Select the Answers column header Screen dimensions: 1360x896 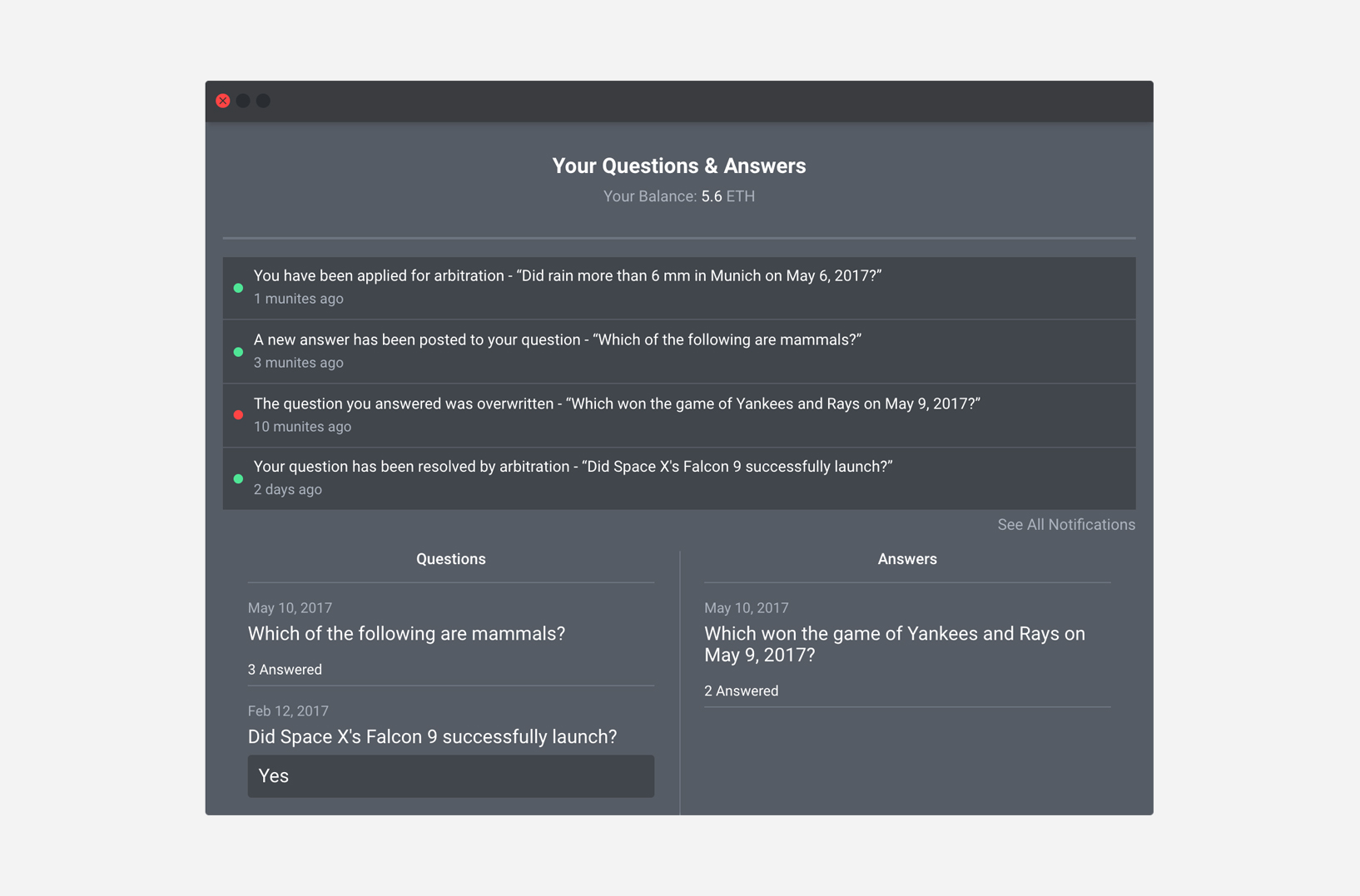tap(906, 559)
